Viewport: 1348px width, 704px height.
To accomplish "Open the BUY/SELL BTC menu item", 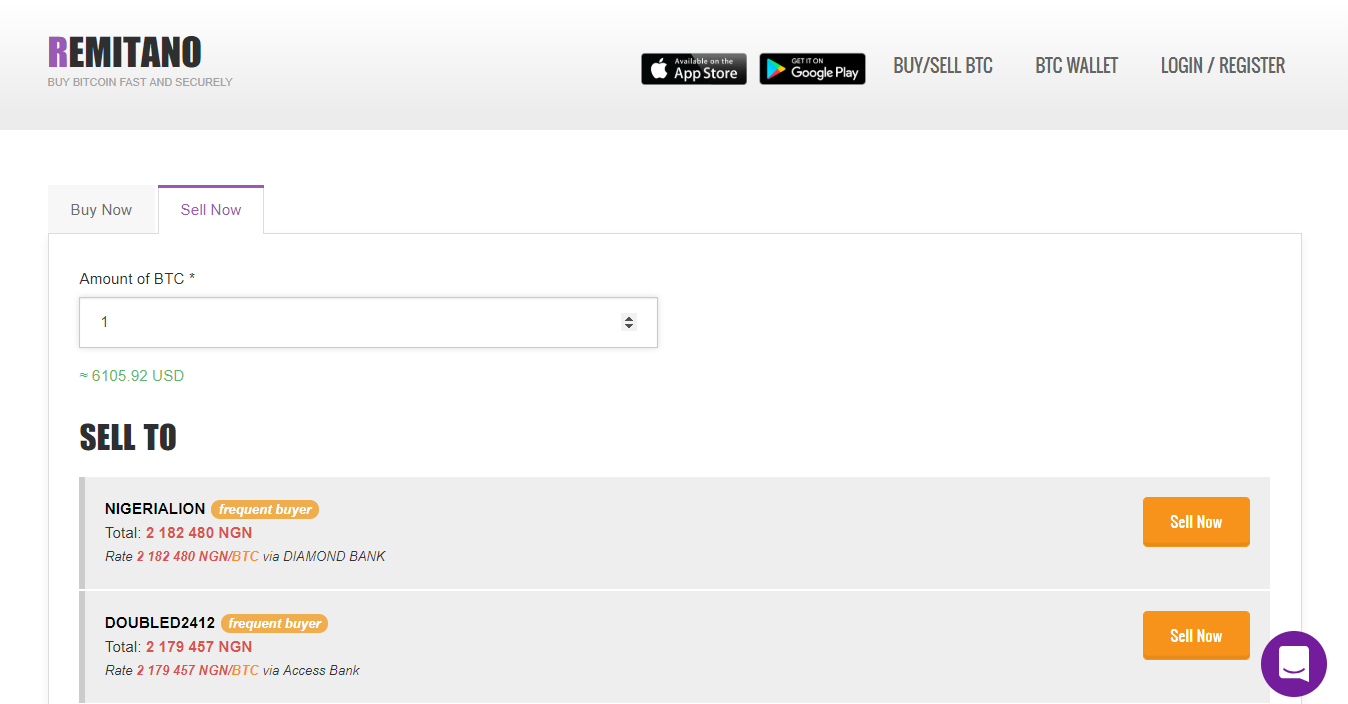I will [x=943, y=66].
